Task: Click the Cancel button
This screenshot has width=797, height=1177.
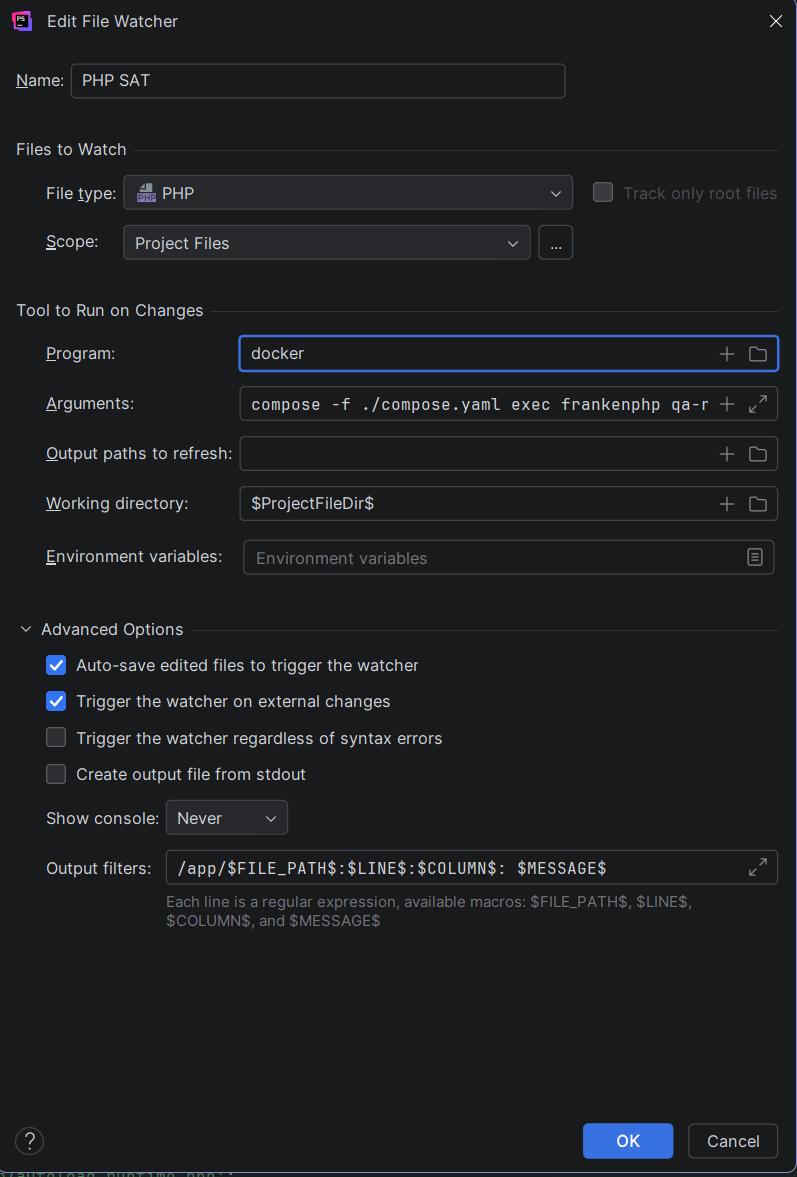Action: [733, 1141]
